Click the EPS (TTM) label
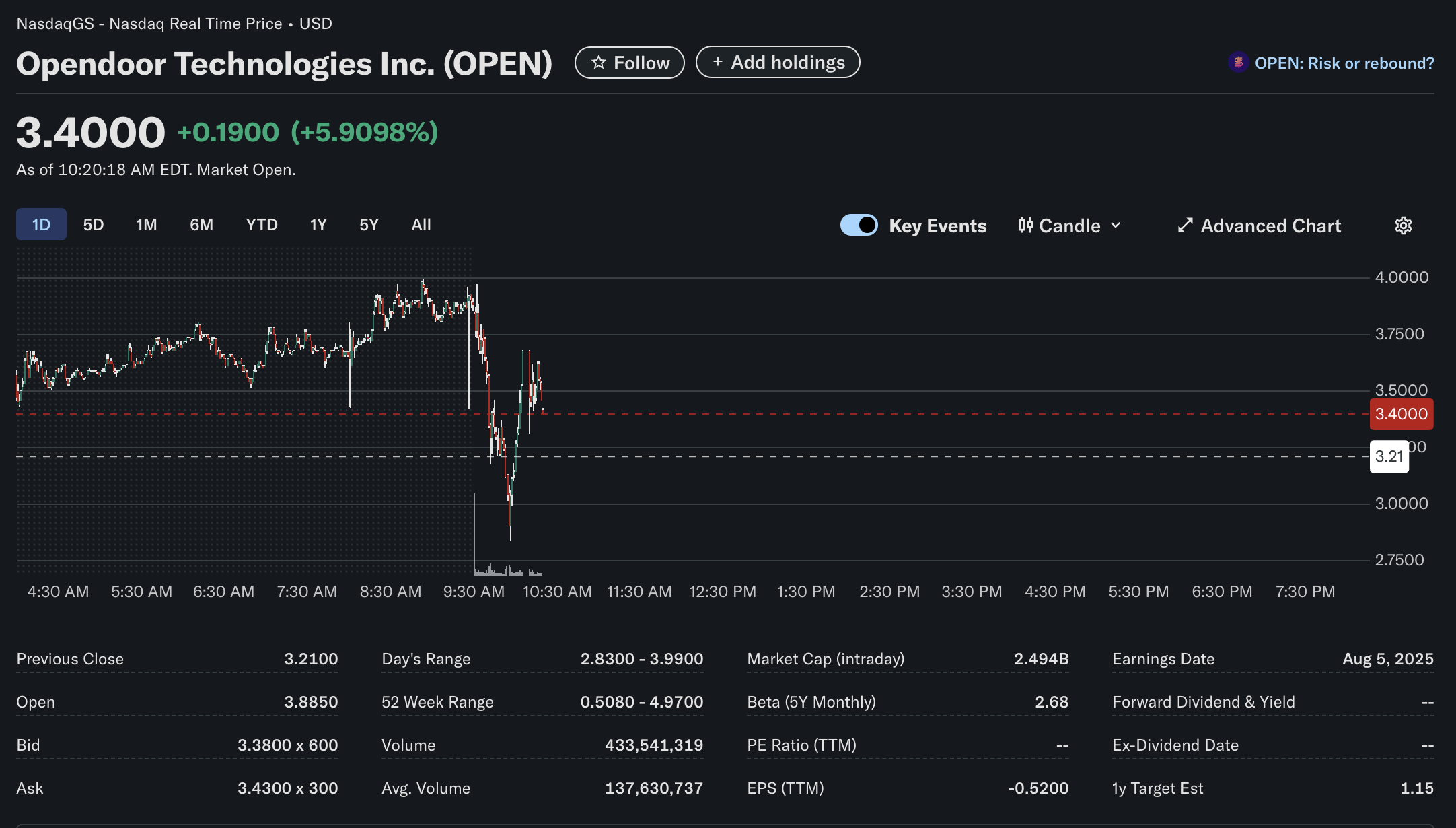The width and height of the screenshot is (1456, 828). [x=785, y=788]
